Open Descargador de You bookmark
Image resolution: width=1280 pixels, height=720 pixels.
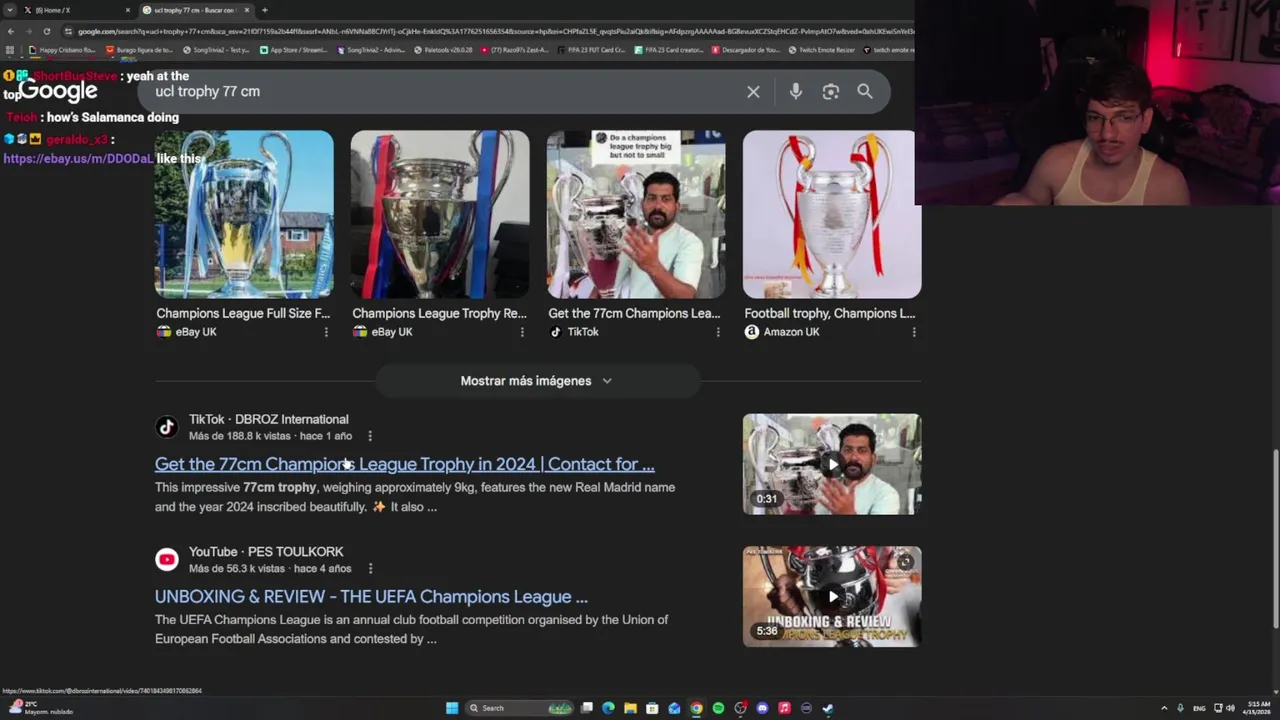[x=745, y=50]
